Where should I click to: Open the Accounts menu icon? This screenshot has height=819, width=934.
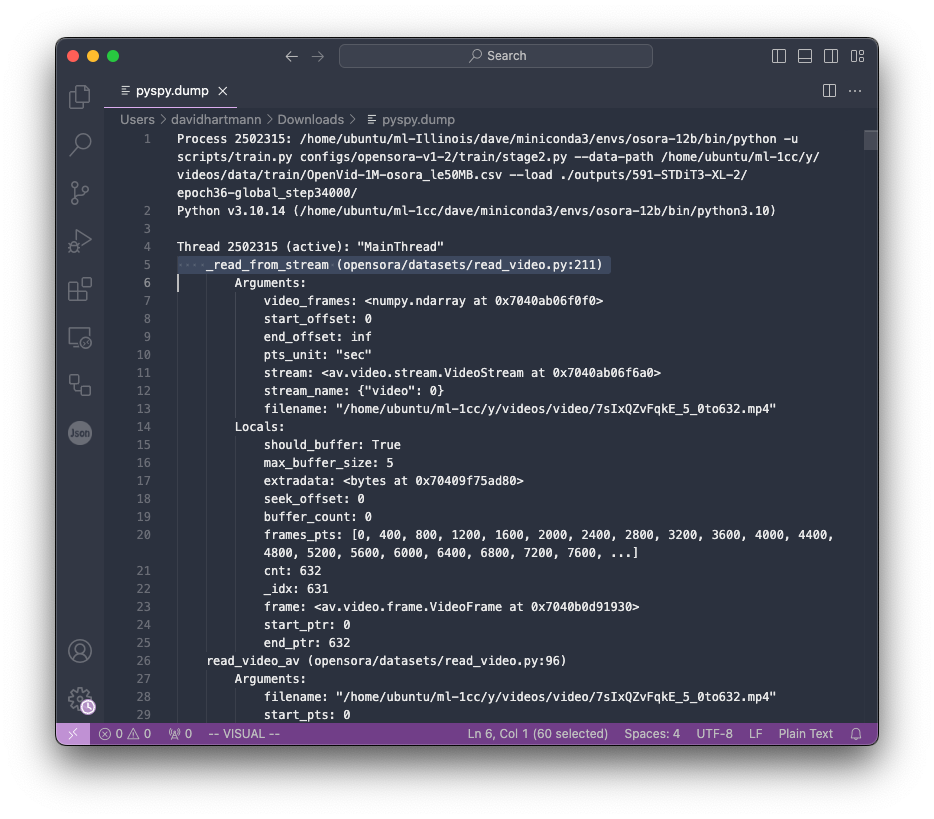tap(80, 651)
